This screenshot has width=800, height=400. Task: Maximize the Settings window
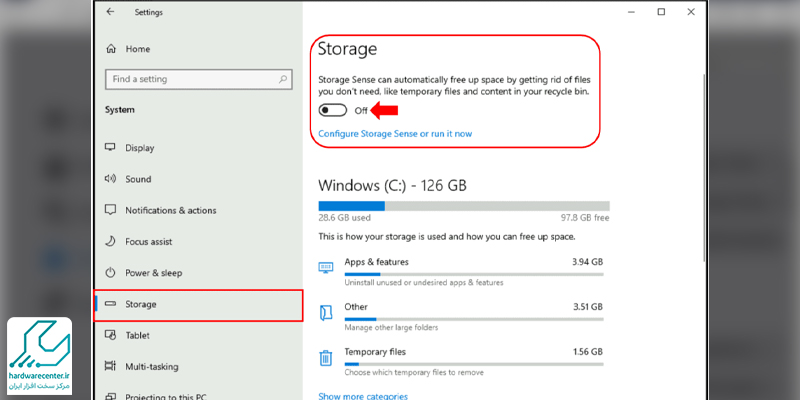pyautogui.click(x=661, y=12)
